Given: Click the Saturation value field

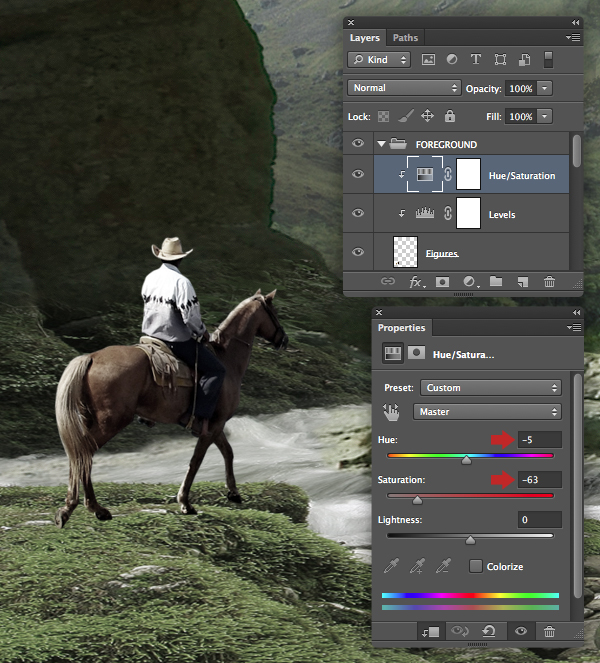Looking at the screenshot, I should tap(540, 479).
